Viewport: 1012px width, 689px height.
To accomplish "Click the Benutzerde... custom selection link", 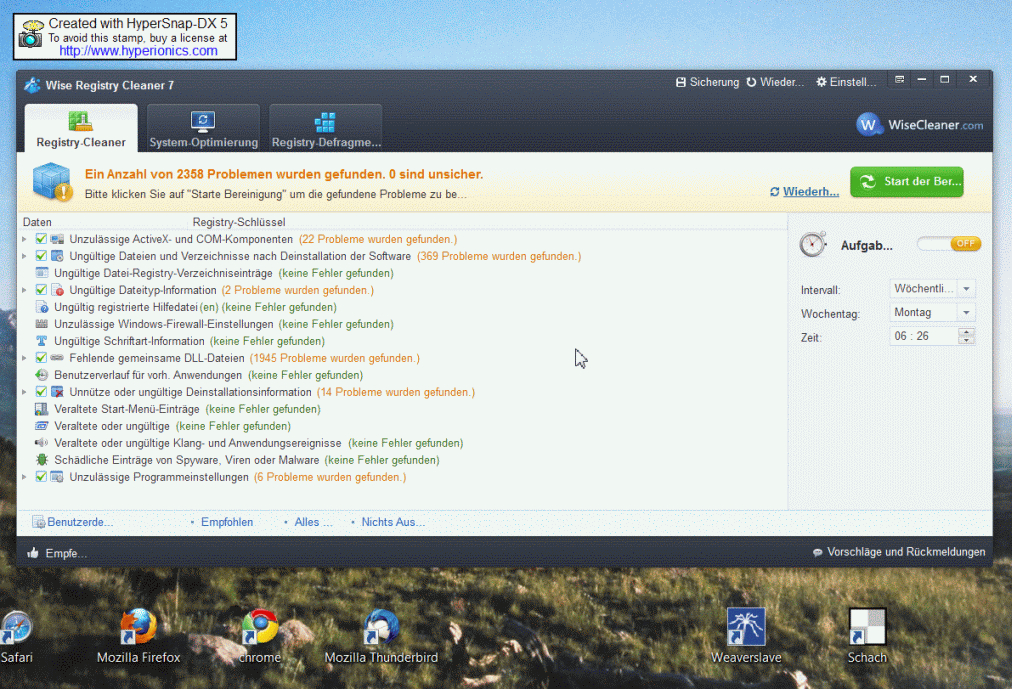I will [x=73, y=522].
